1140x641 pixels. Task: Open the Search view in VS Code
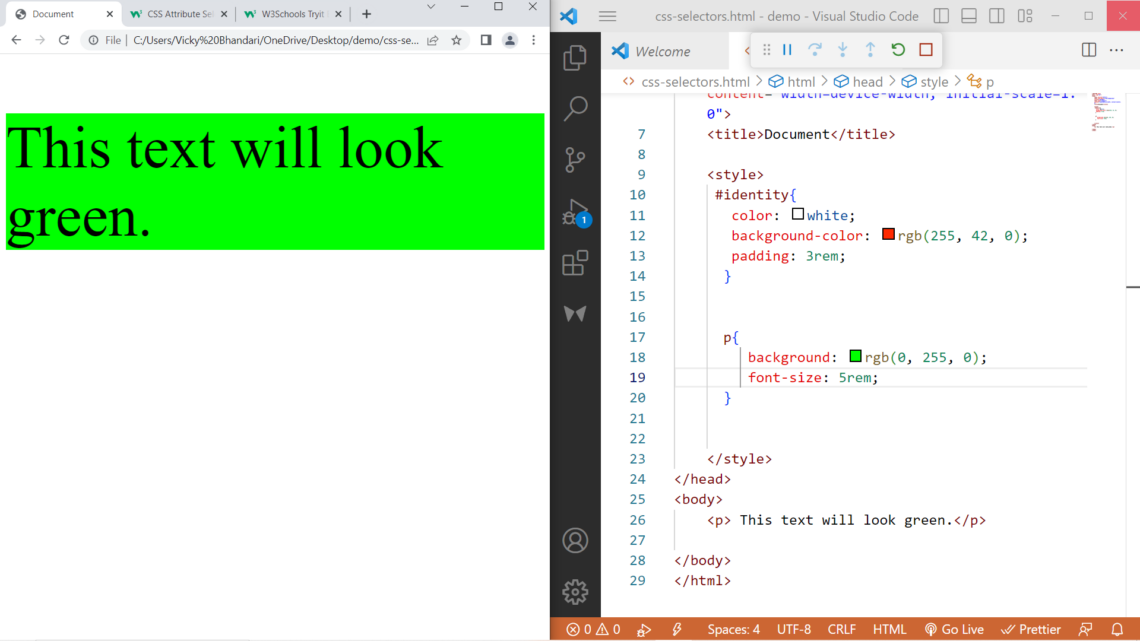[x=575, y=109]
